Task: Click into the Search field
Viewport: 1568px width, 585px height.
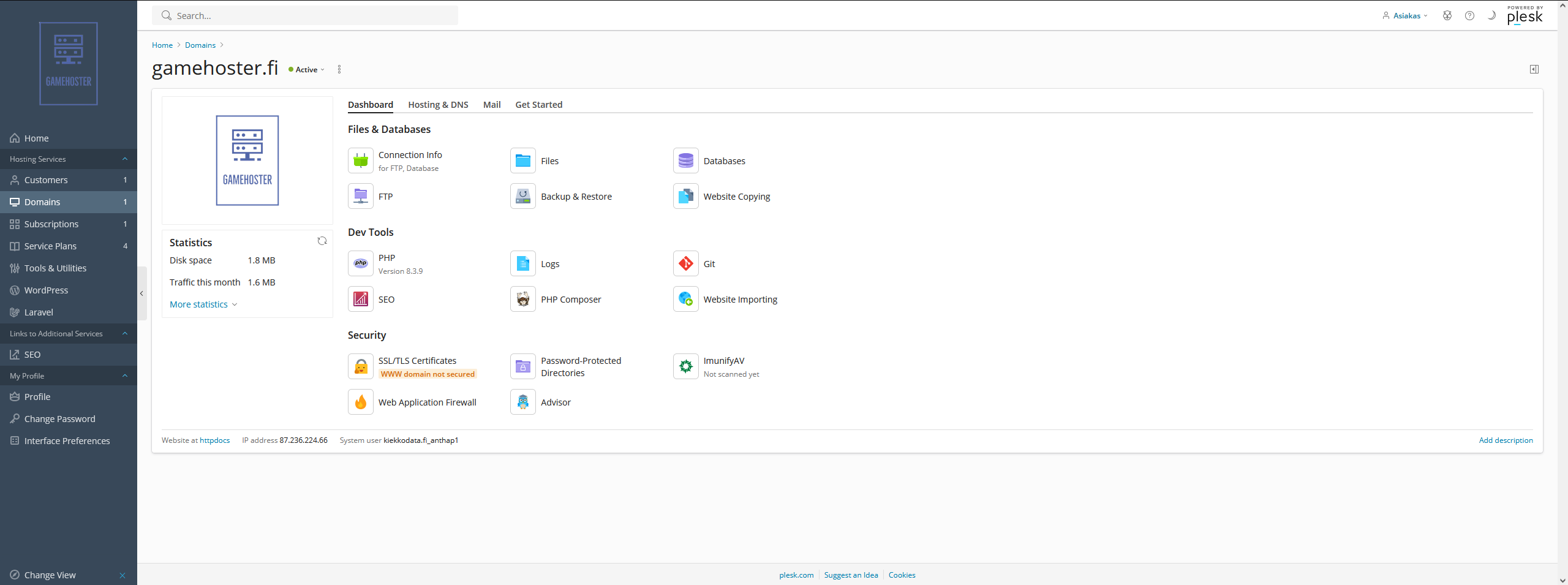Action: (x=305, y=16)
